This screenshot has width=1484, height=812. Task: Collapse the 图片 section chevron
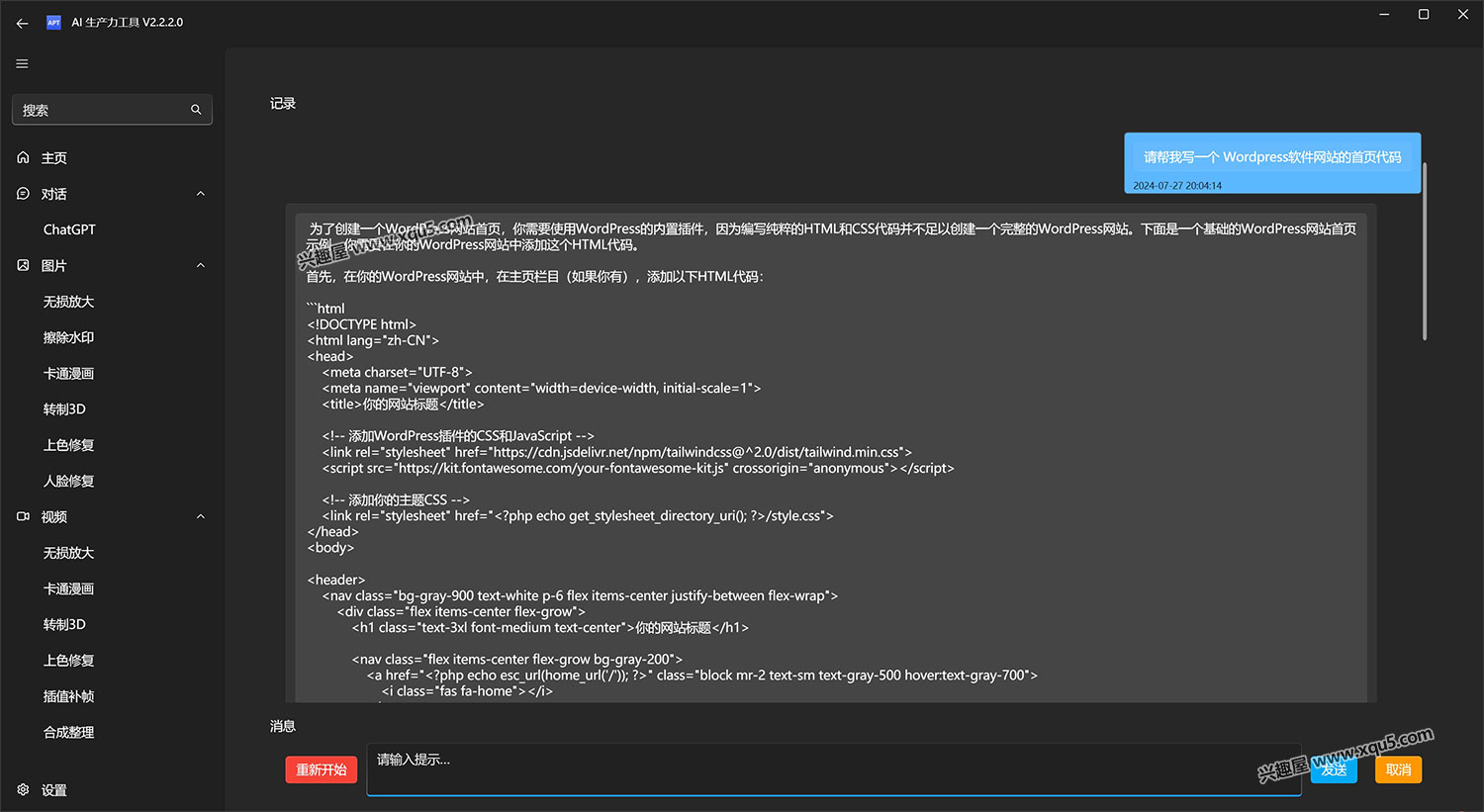201,265
